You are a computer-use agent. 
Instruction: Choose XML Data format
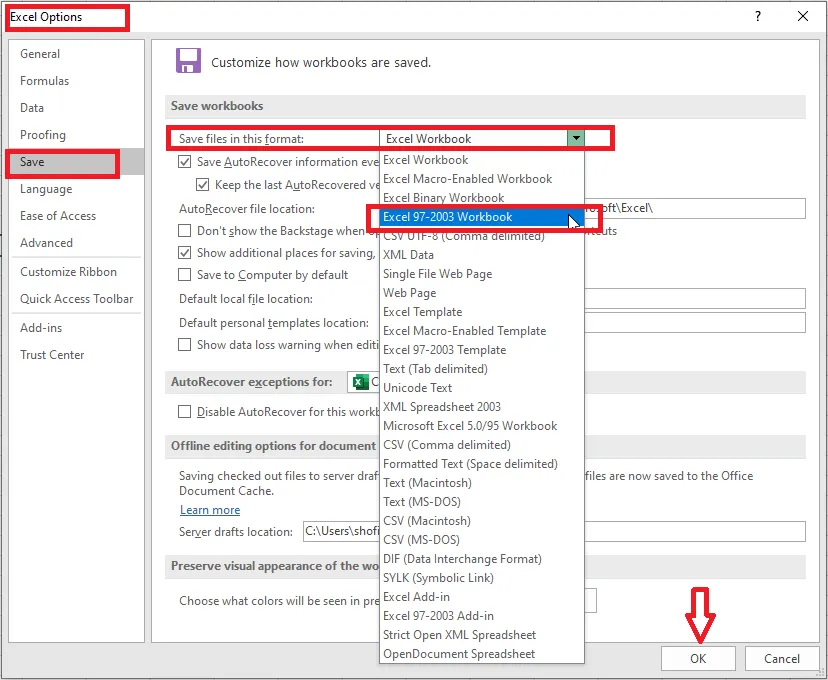point(482,255)
